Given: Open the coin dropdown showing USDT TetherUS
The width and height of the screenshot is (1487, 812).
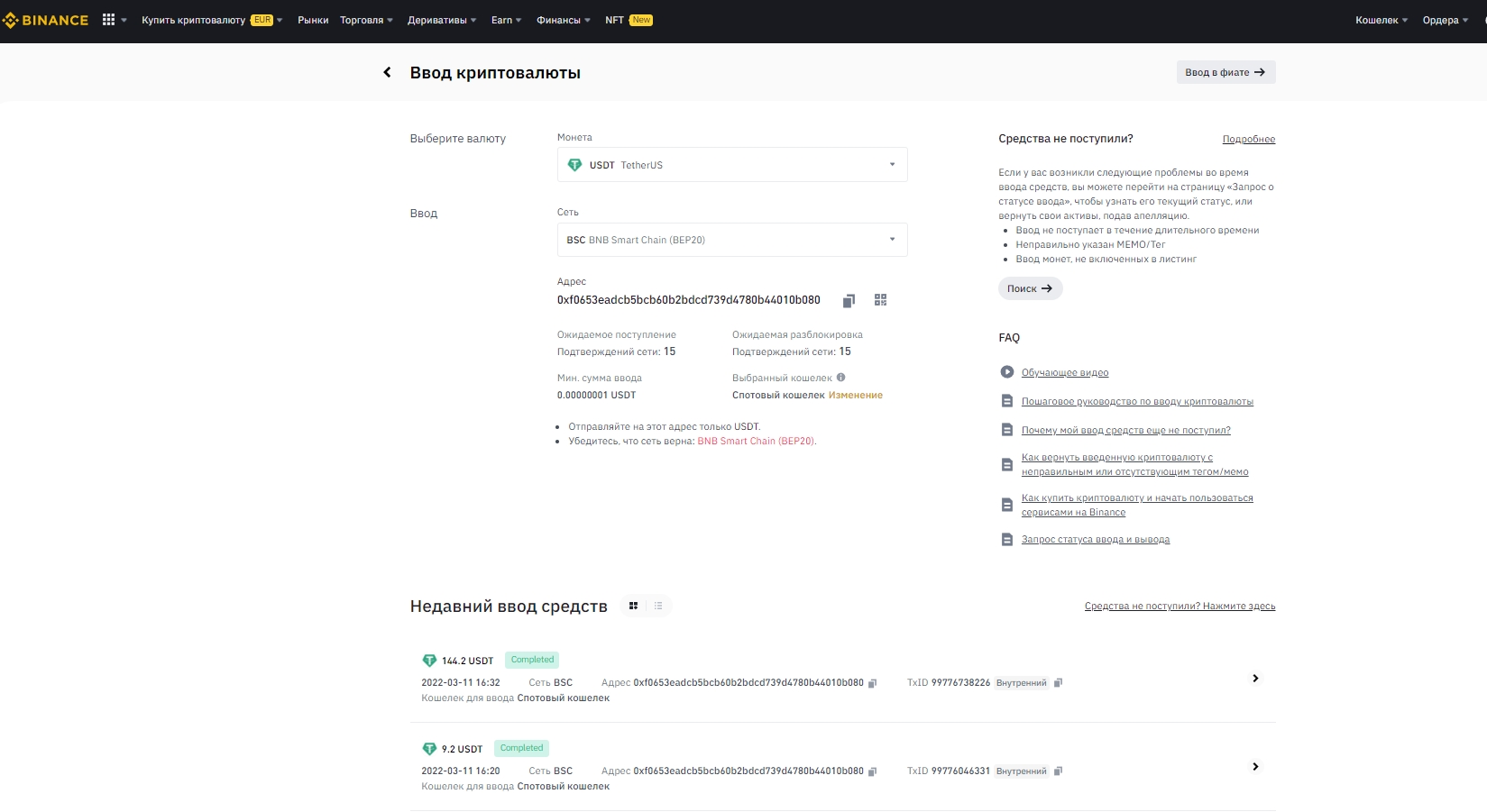Looking at the screenshot, I should (732, 165).
